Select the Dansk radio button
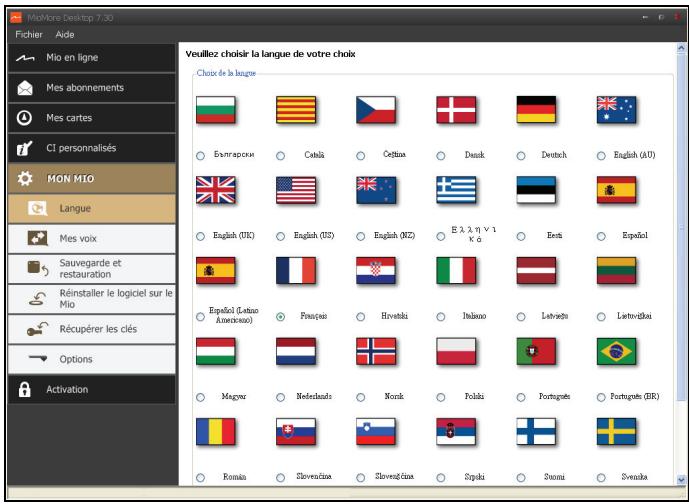Image resolution: width=689 pixels, height=504 pixels. pos(441,156)
